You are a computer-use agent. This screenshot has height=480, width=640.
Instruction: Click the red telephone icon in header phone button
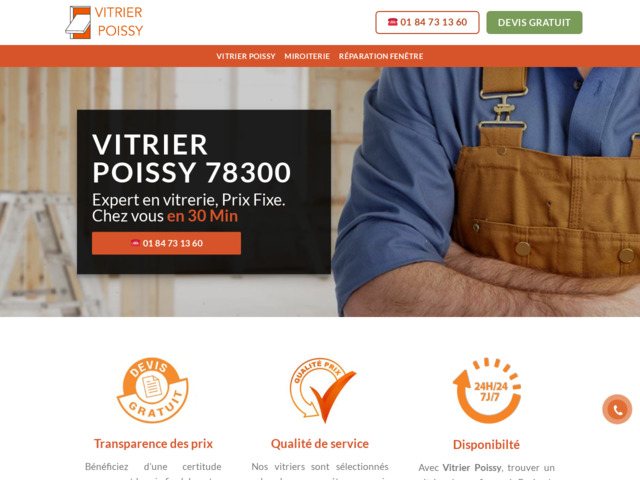(x=393, y=22)
